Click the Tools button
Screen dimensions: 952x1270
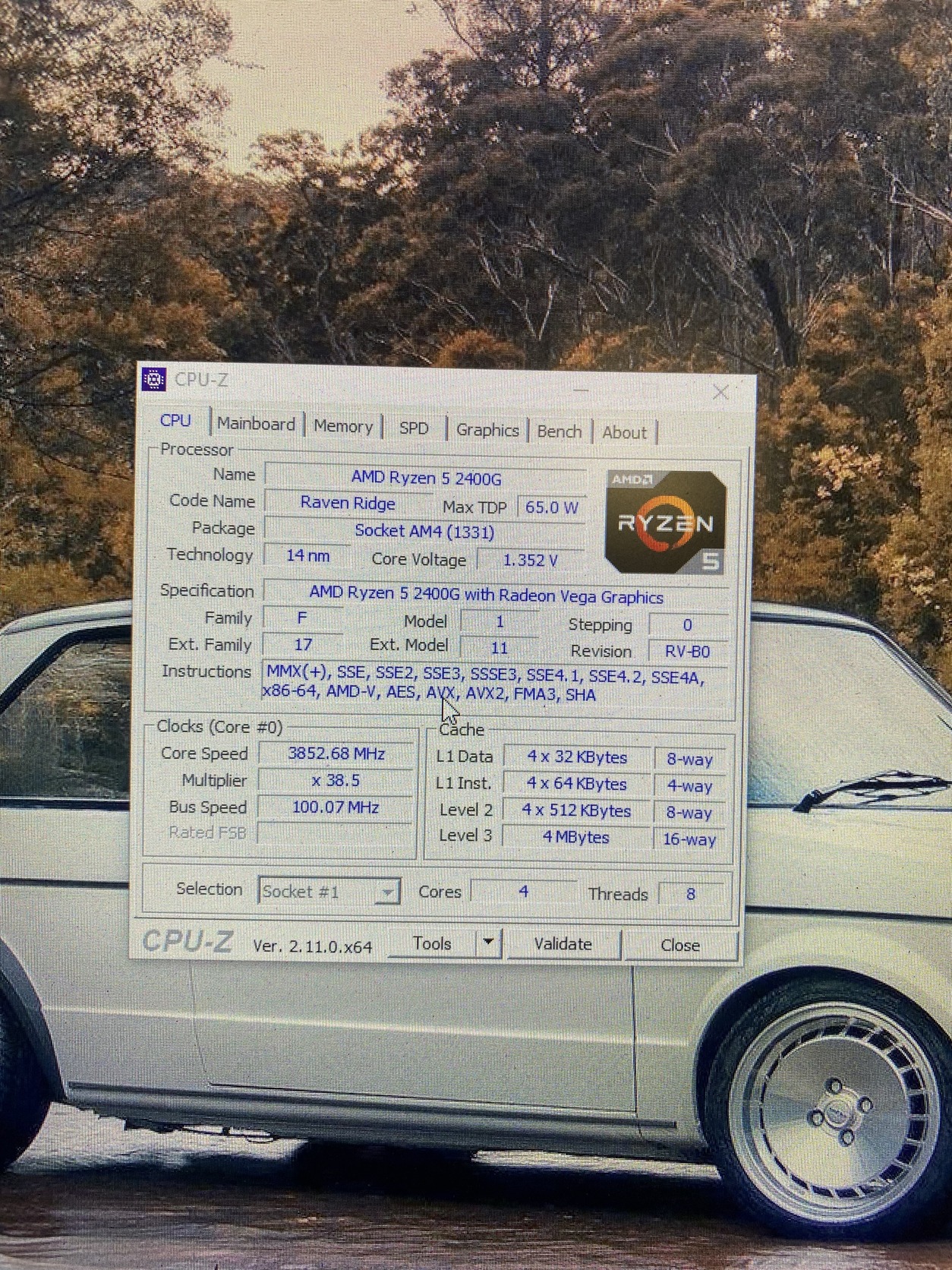point(432,943)
